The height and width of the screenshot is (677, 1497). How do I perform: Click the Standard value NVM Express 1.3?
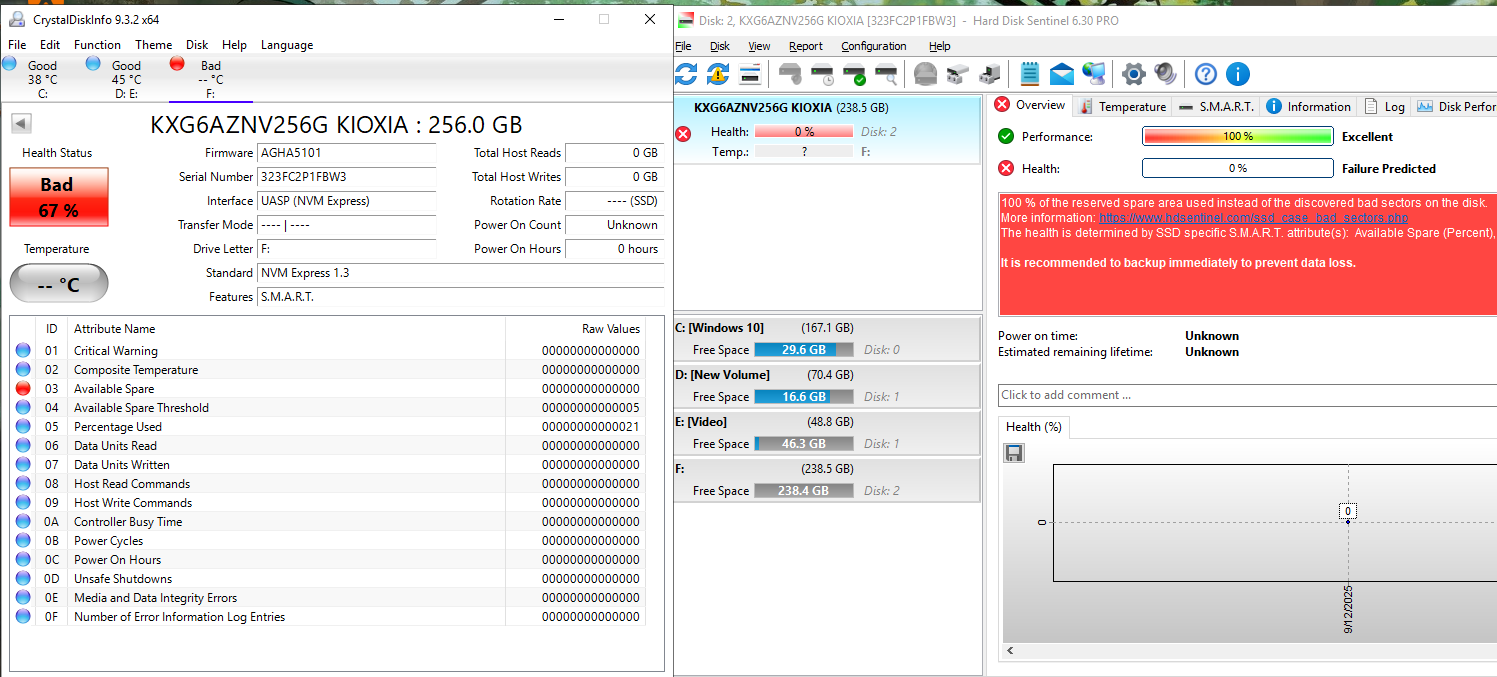pos(461,273)
